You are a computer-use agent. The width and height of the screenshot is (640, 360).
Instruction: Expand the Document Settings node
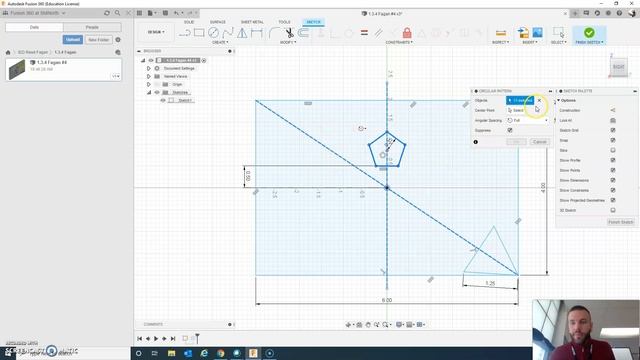tap(149, 68)
